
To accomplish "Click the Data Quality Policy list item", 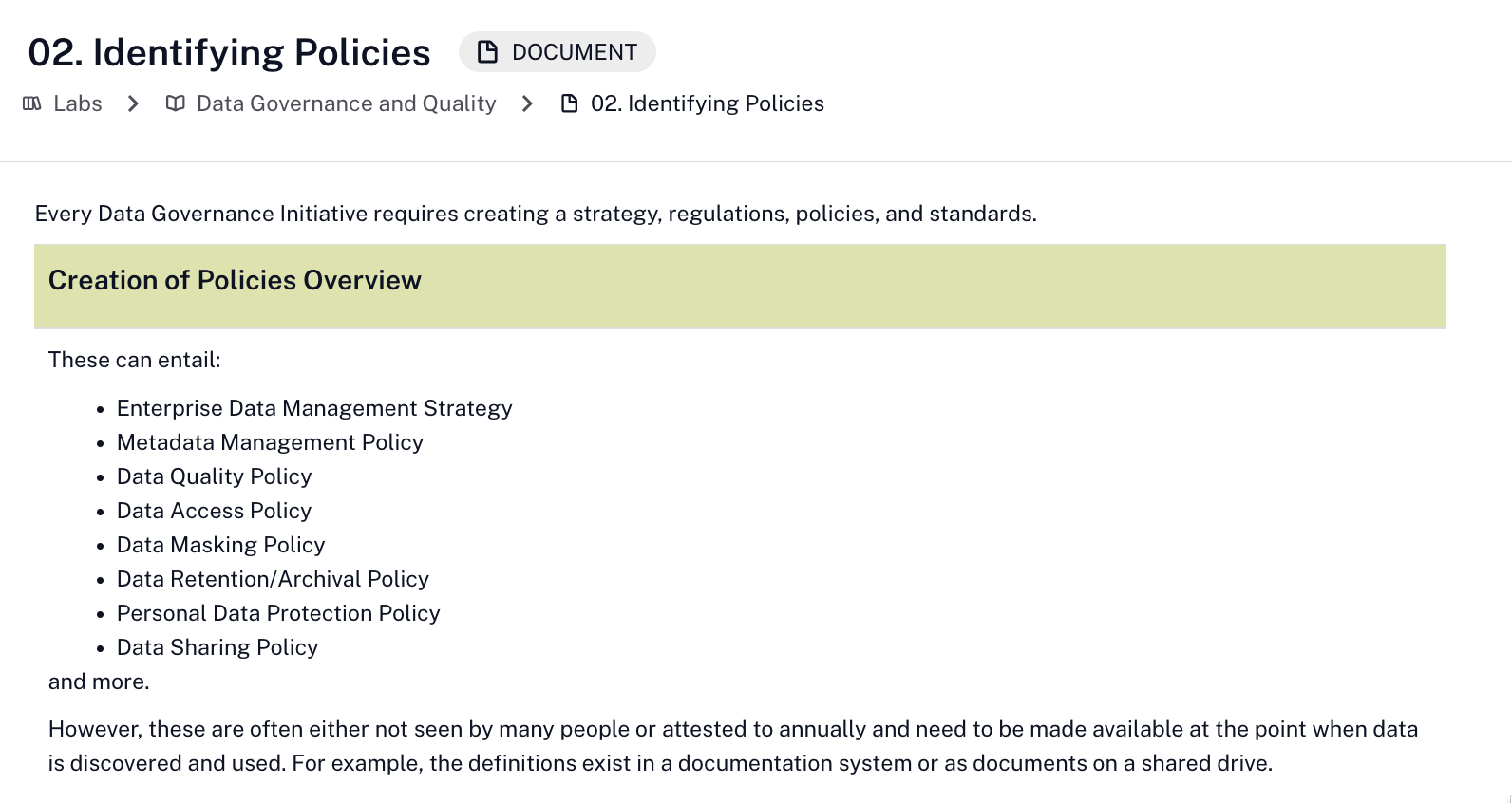I will 214,476.
